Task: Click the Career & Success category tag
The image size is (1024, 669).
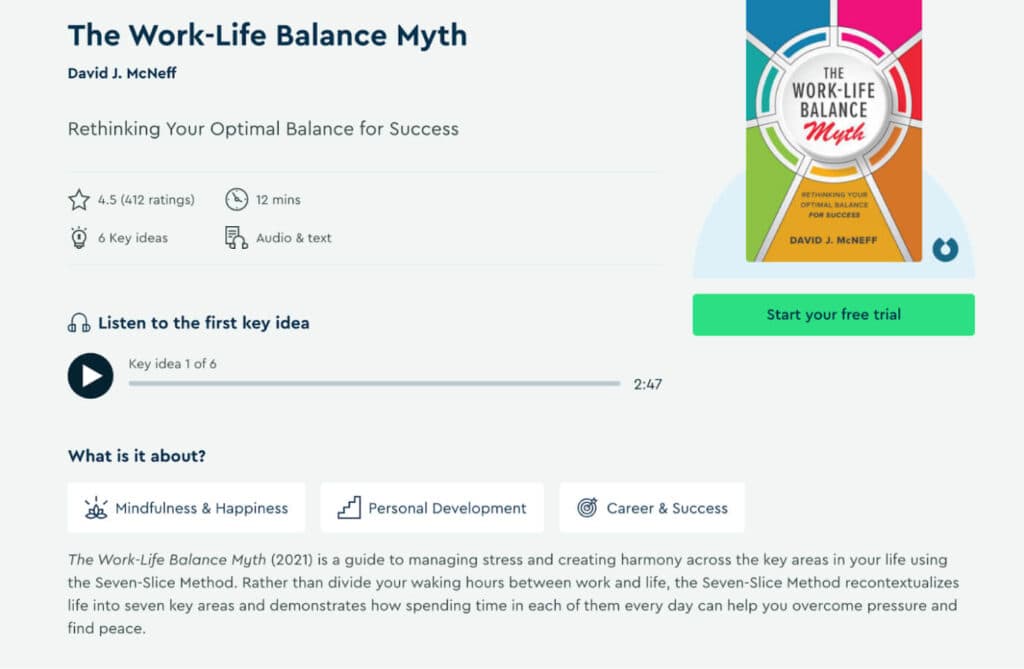Action: pyautogui.click(x=652, y=508)
